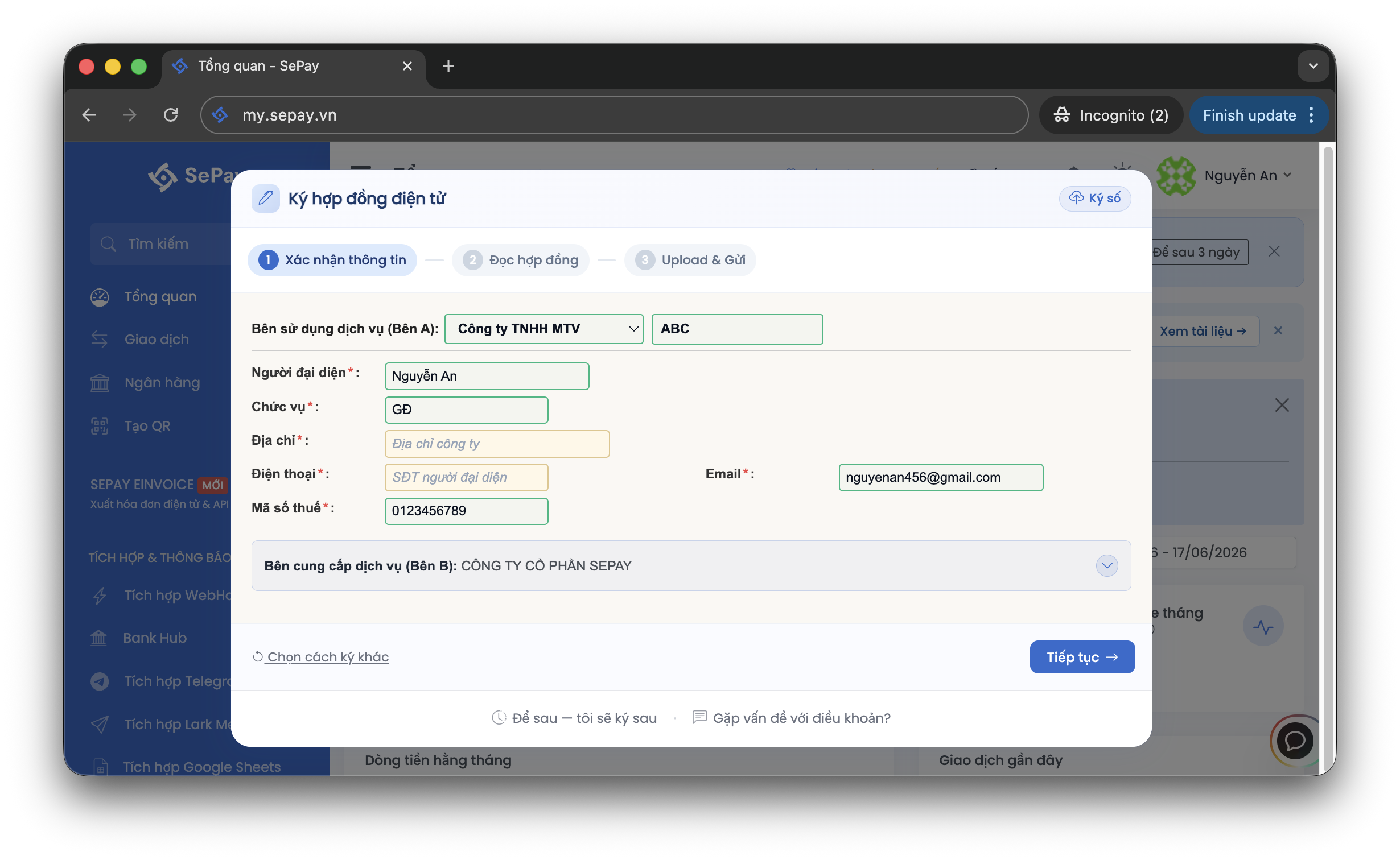Click the SePay logo in the sidebar
Image resolution: width=1400 pixels, height=860 pixels.
[191, 176]
